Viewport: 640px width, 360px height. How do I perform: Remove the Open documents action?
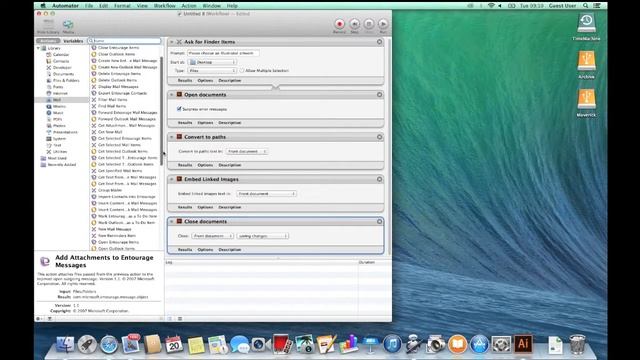coord(379,95)
